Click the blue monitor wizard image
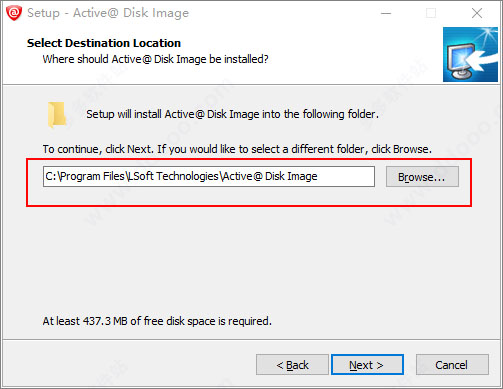 [470, 54]
